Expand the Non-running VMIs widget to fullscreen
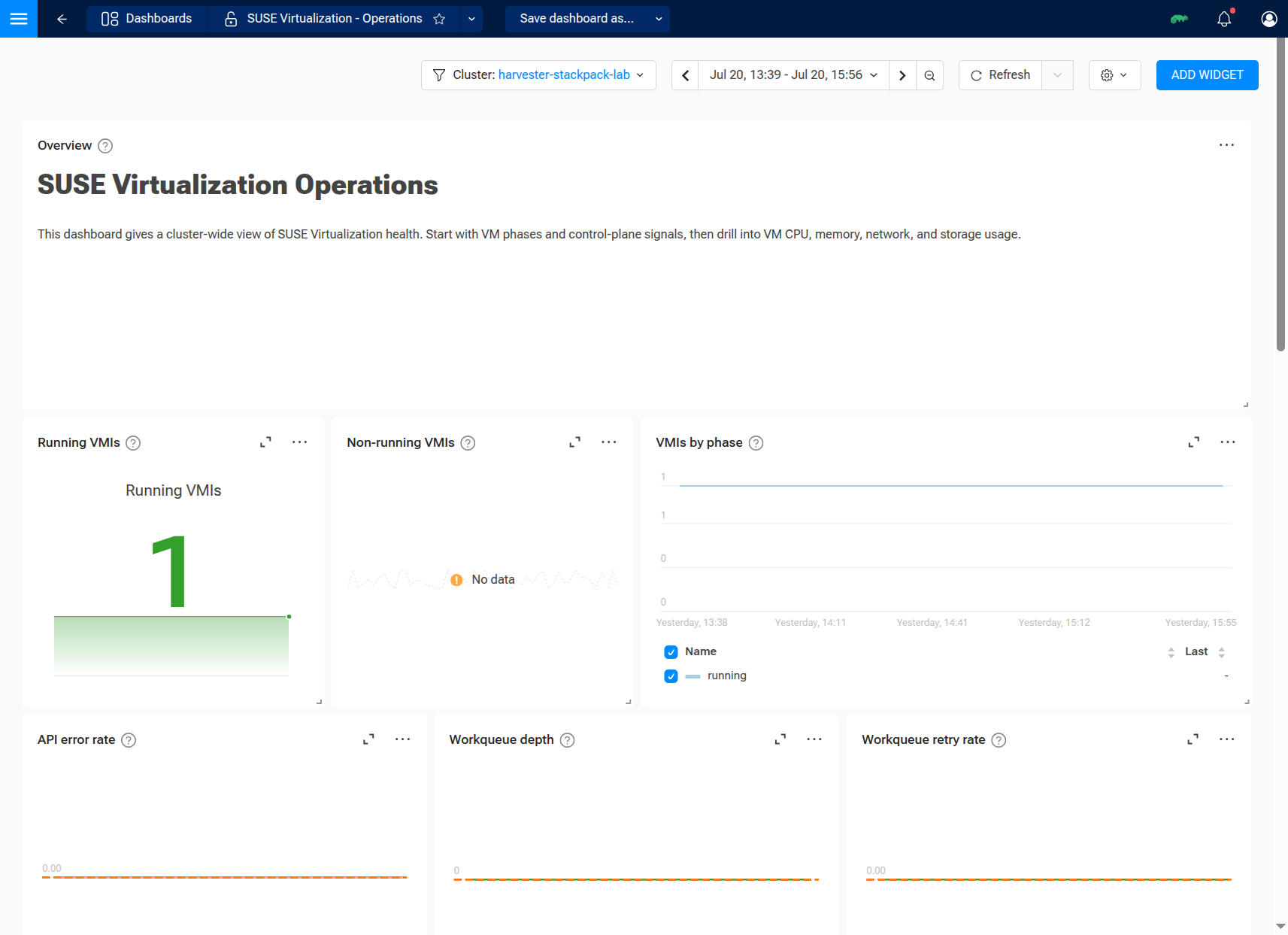 (575, 442)
